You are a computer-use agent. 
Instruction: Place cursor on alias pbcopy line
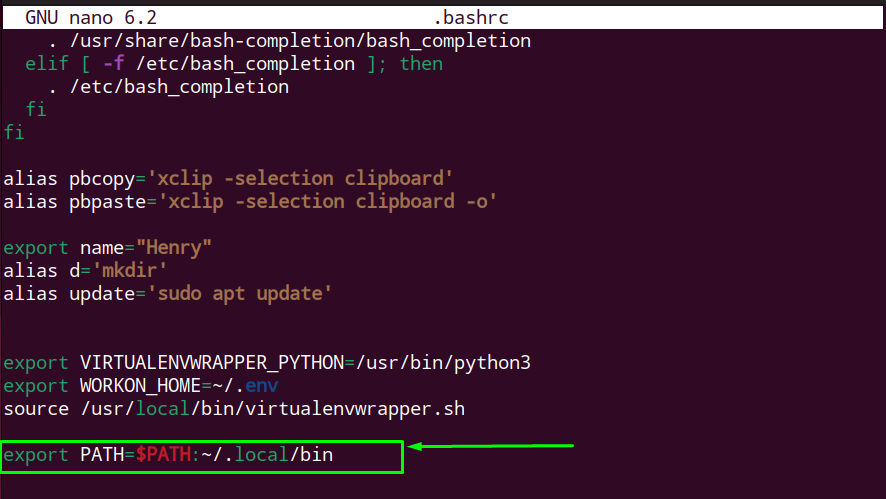(228, 179)
